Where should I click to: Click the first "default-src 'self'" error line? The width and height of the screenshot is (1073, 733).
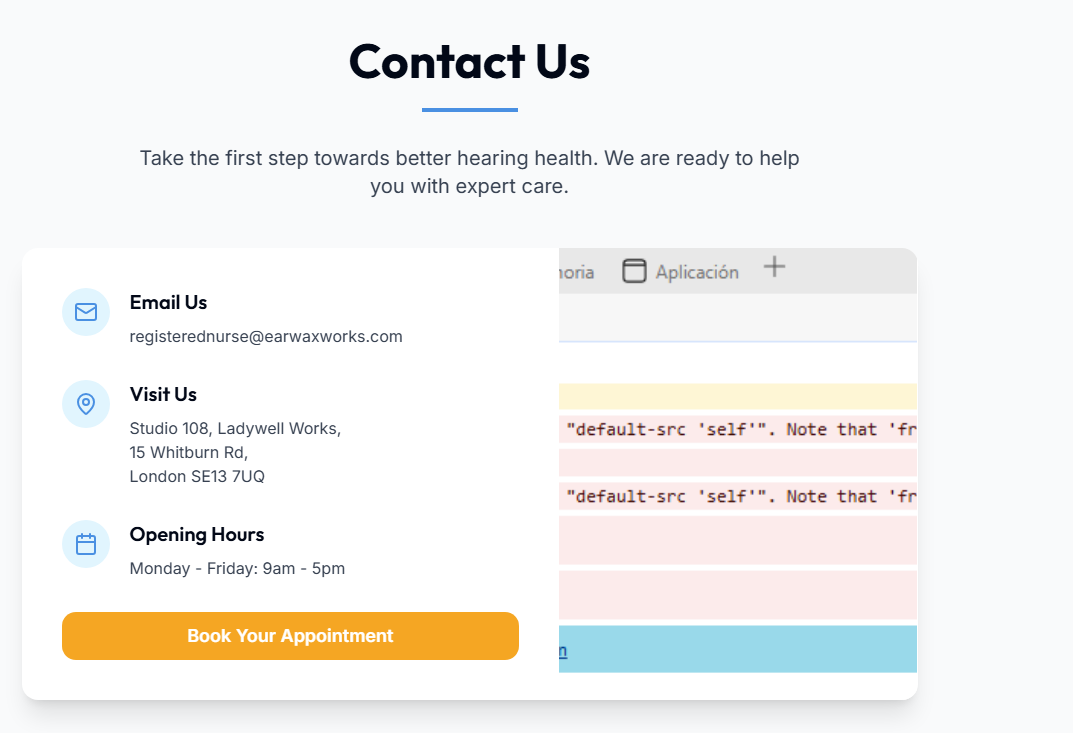click(x=738, y=429)
